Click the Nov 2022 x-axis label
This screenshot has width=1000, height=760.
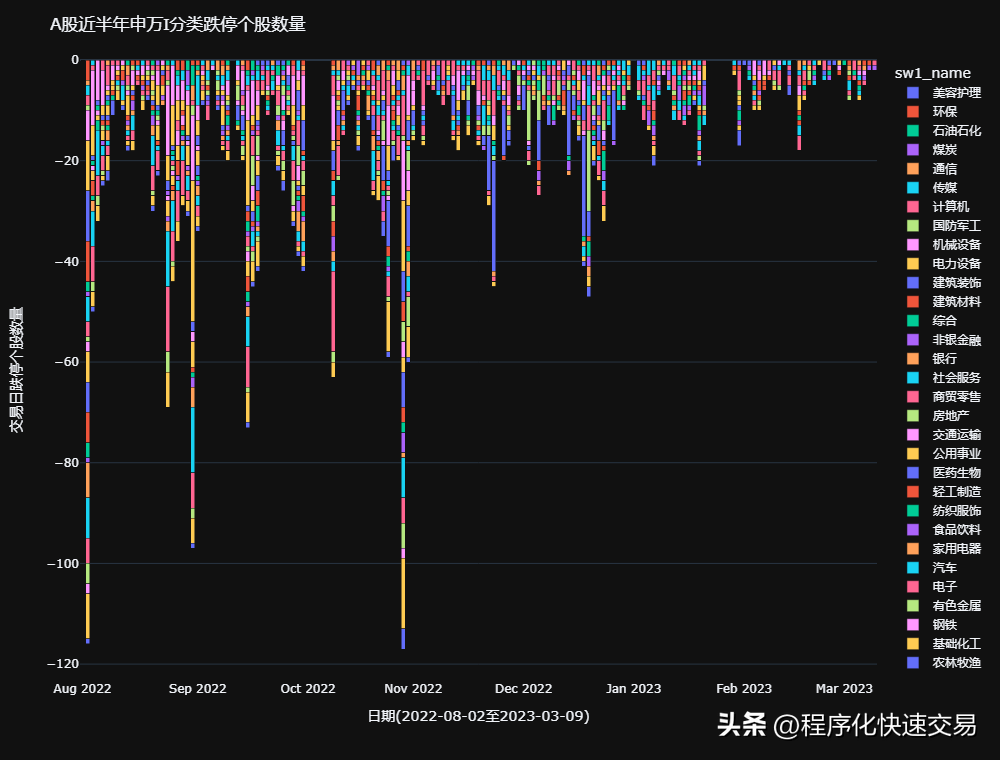[x=413, y=689]
